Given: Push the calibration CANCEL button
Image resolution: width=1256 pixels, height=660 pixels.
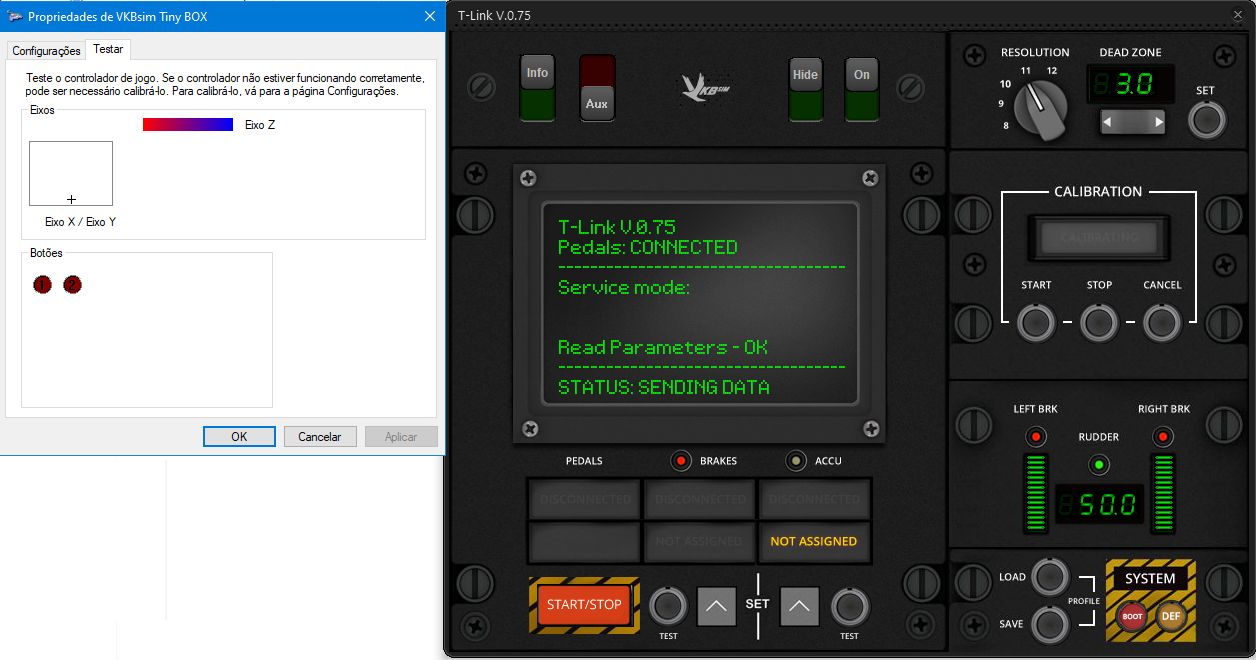Looking at the screenshot, I should pos(1162,323).
